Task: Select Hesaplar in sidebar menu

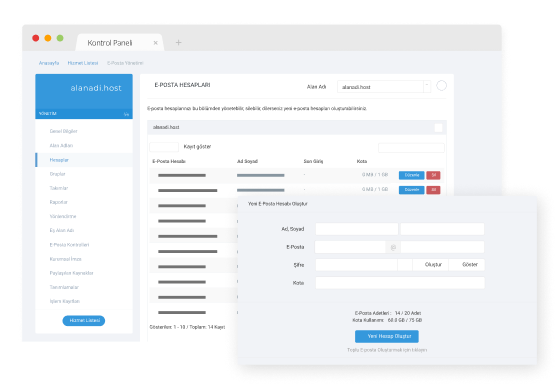Action: (84, 160)
